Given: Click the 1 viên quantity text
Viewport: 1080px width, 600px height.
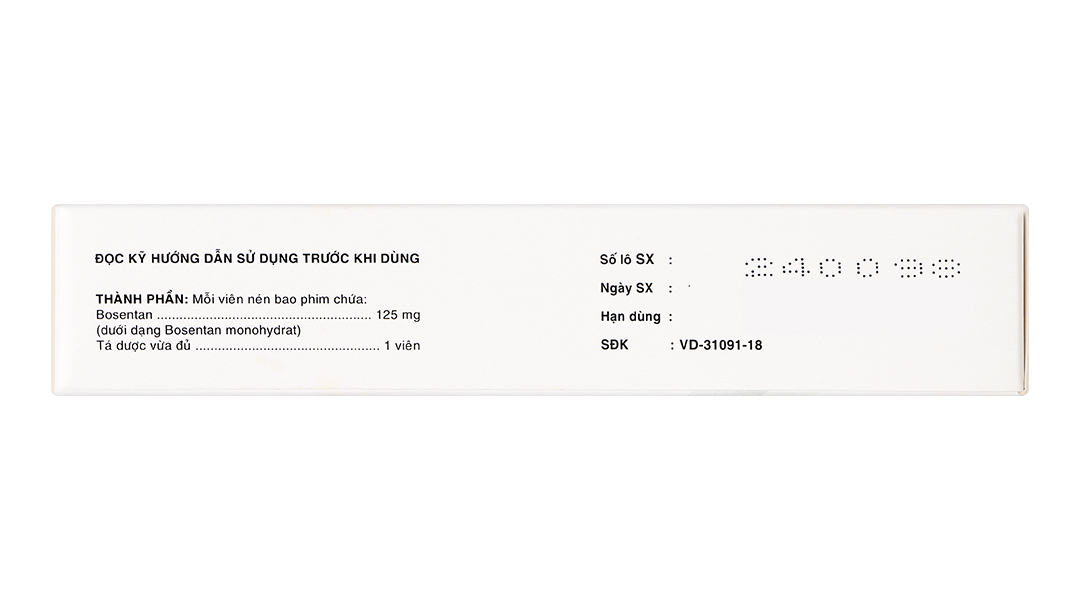Looking at the screenshot, I should pyautogui.click(x=402, y=346).
